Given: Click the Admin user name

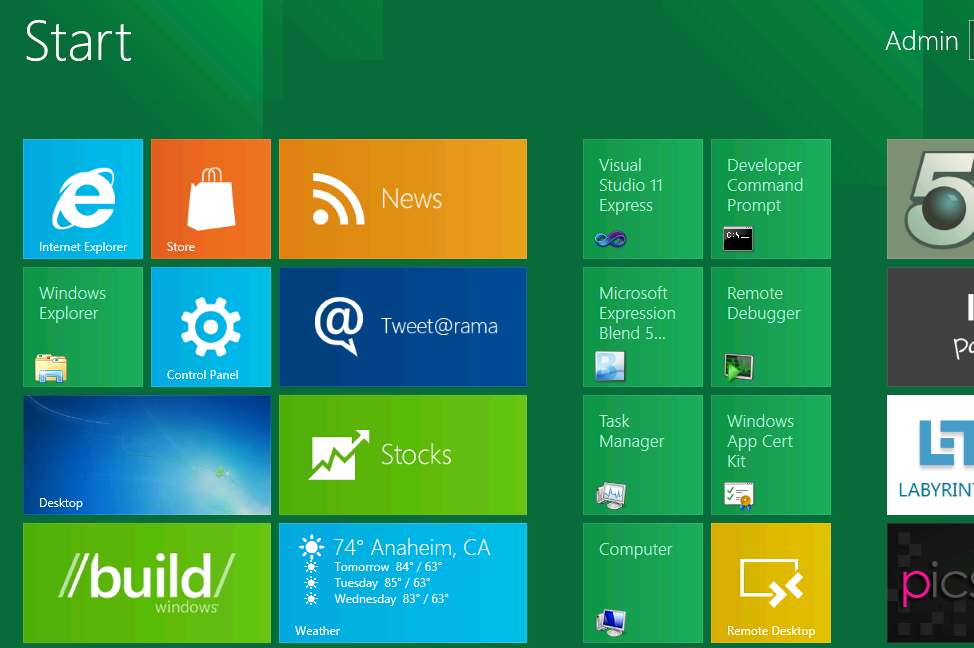Looking at the screenshot, I should pos(922,41).
